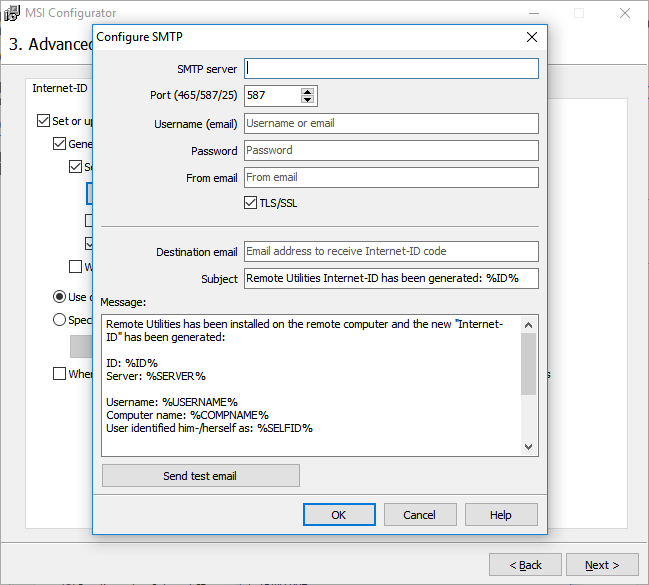Click the SMTP server input field

pyautogui.click(x=391, y=68)
